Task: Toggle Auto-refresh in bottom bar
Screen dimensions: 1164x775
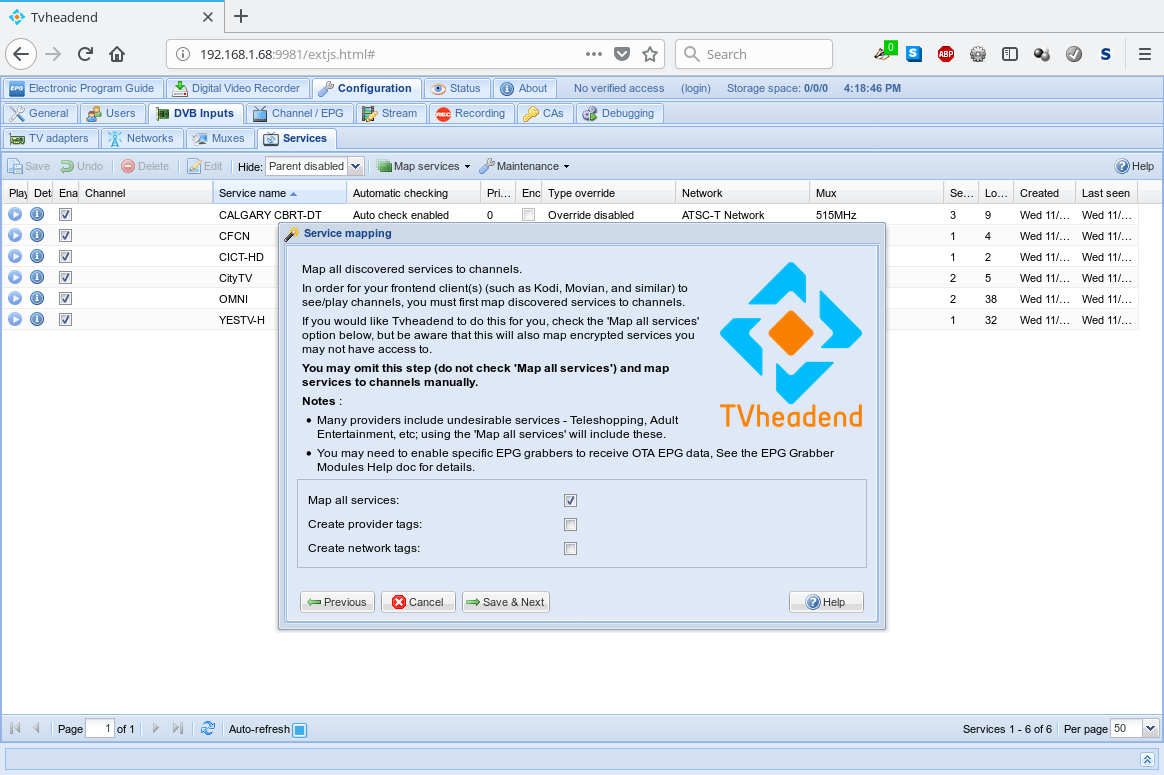Action: pos(299,730)
